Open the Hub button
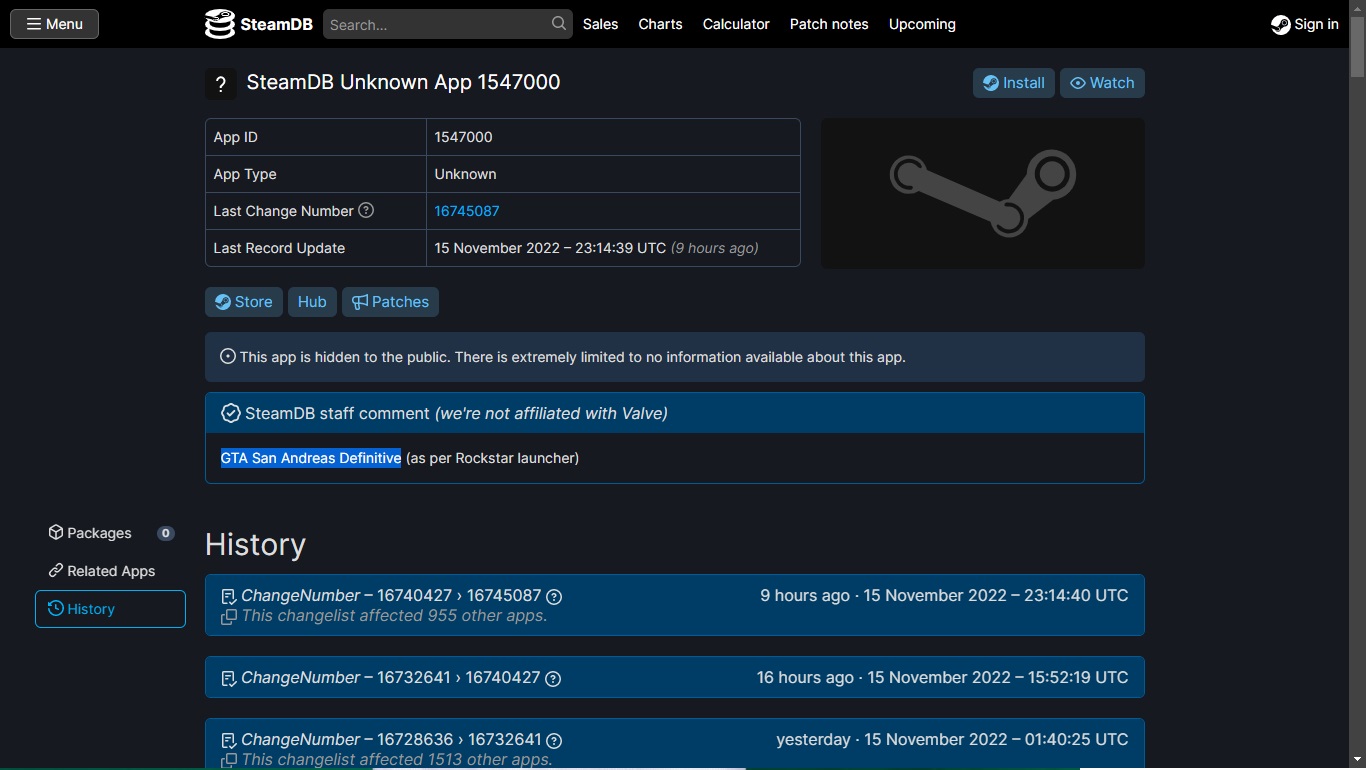Viewport: 1366px width, 770px height. pyautogui.click(x=312, y=302)
